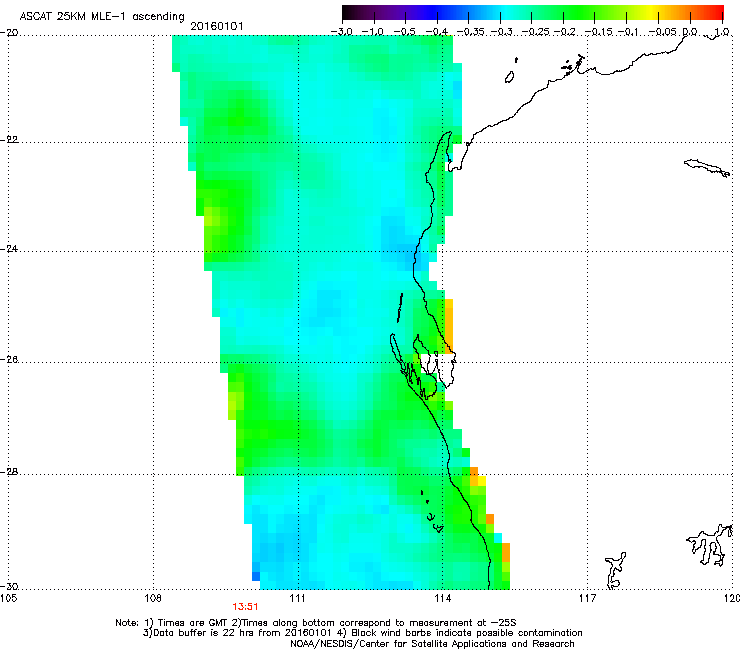
Task: Click the color bar label '-0.05'
Action: [x=662, y=32]
